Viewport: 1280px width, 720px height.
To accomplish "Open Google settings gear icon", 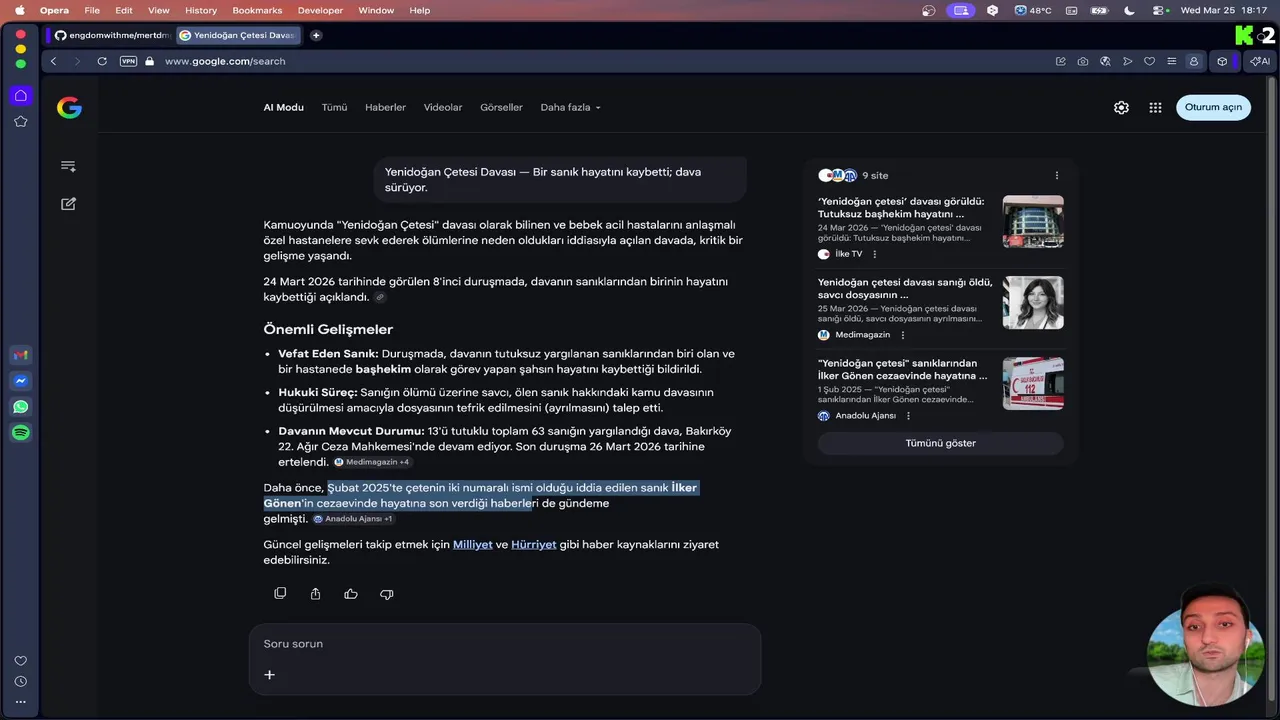I will [x=1121, y=107].
